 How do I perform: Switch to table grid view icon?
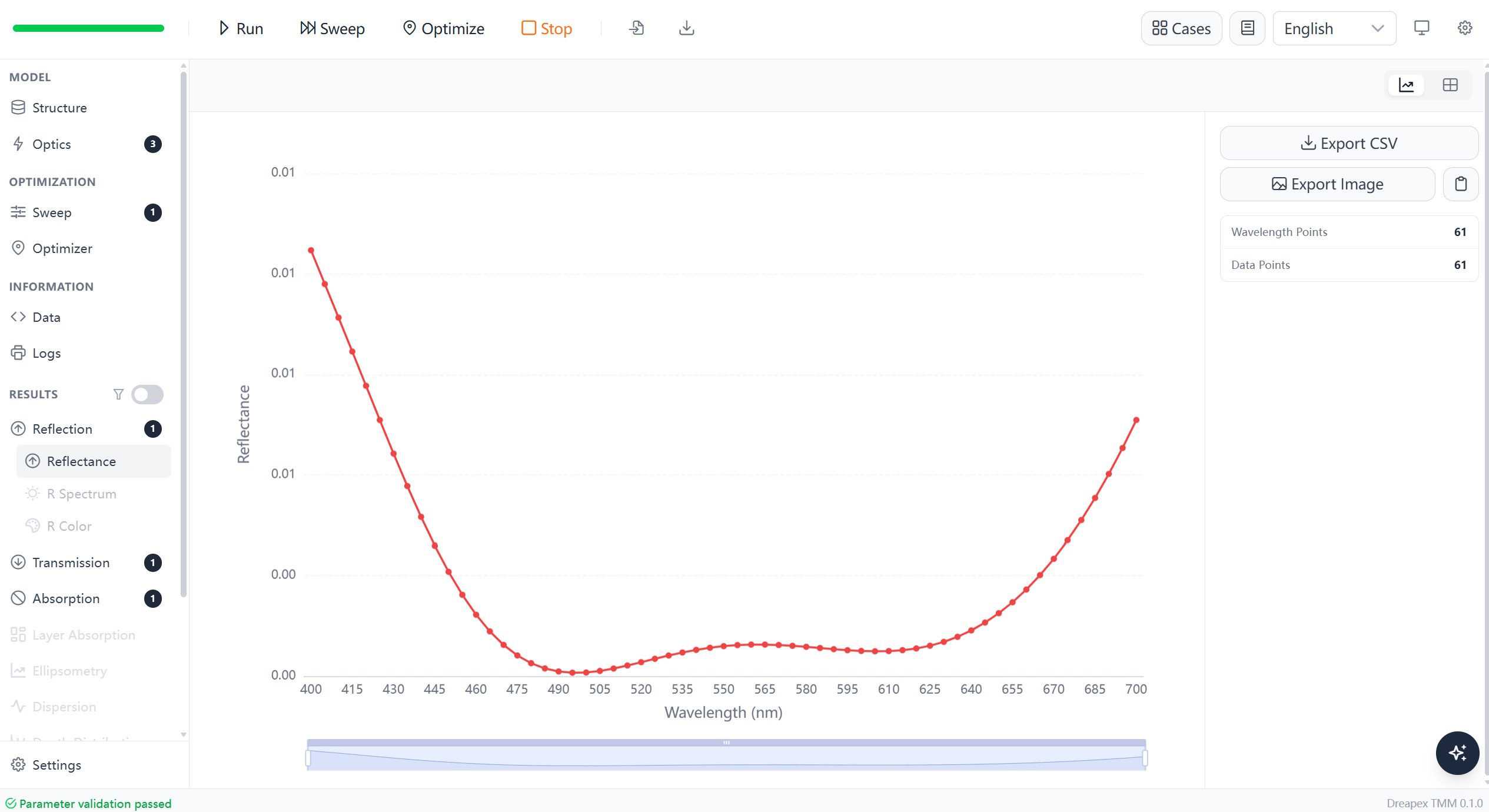click(1450, 85)
